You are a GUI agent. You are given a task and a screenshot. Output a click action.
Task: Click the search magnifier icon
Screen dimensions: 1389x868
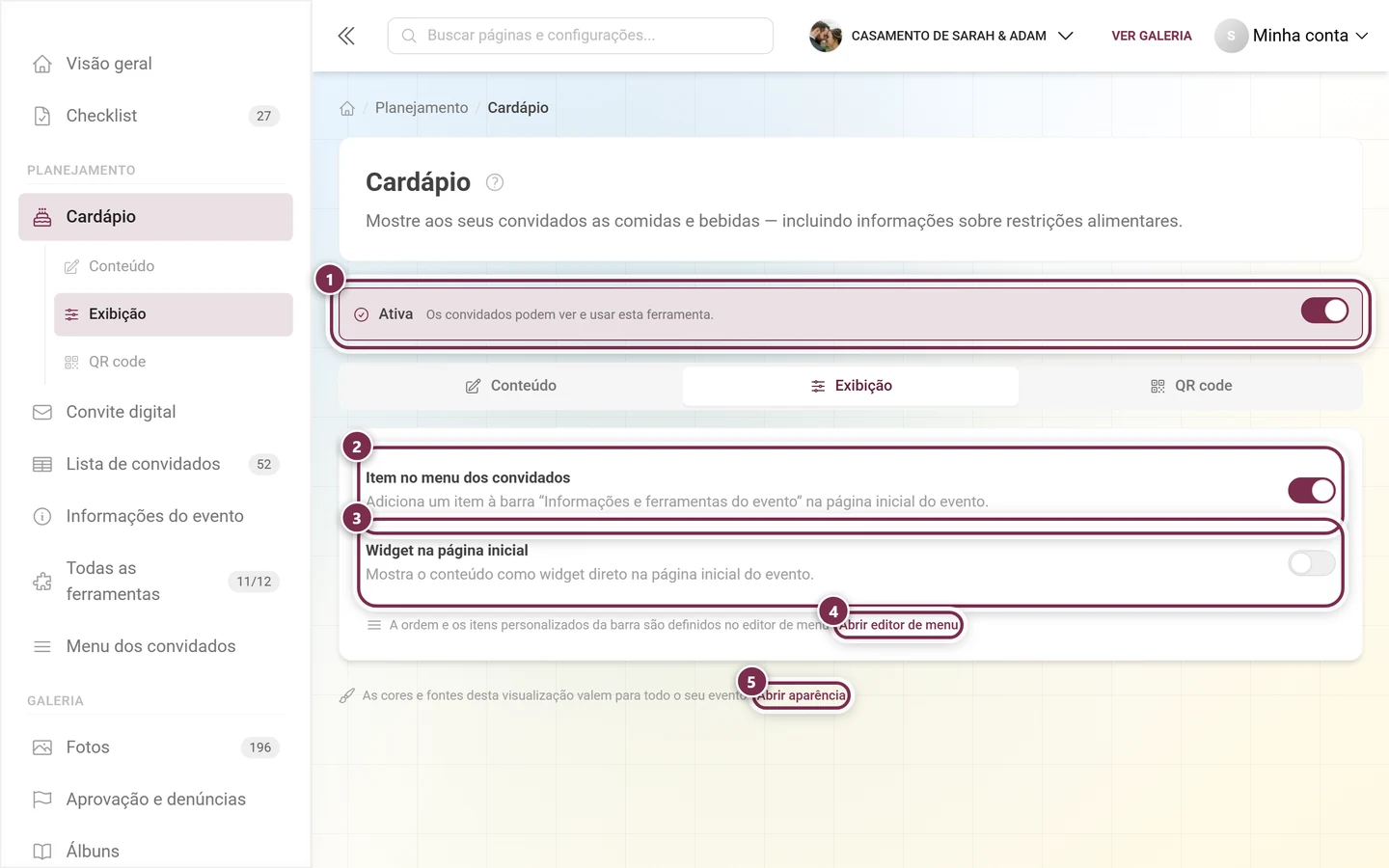409,36
